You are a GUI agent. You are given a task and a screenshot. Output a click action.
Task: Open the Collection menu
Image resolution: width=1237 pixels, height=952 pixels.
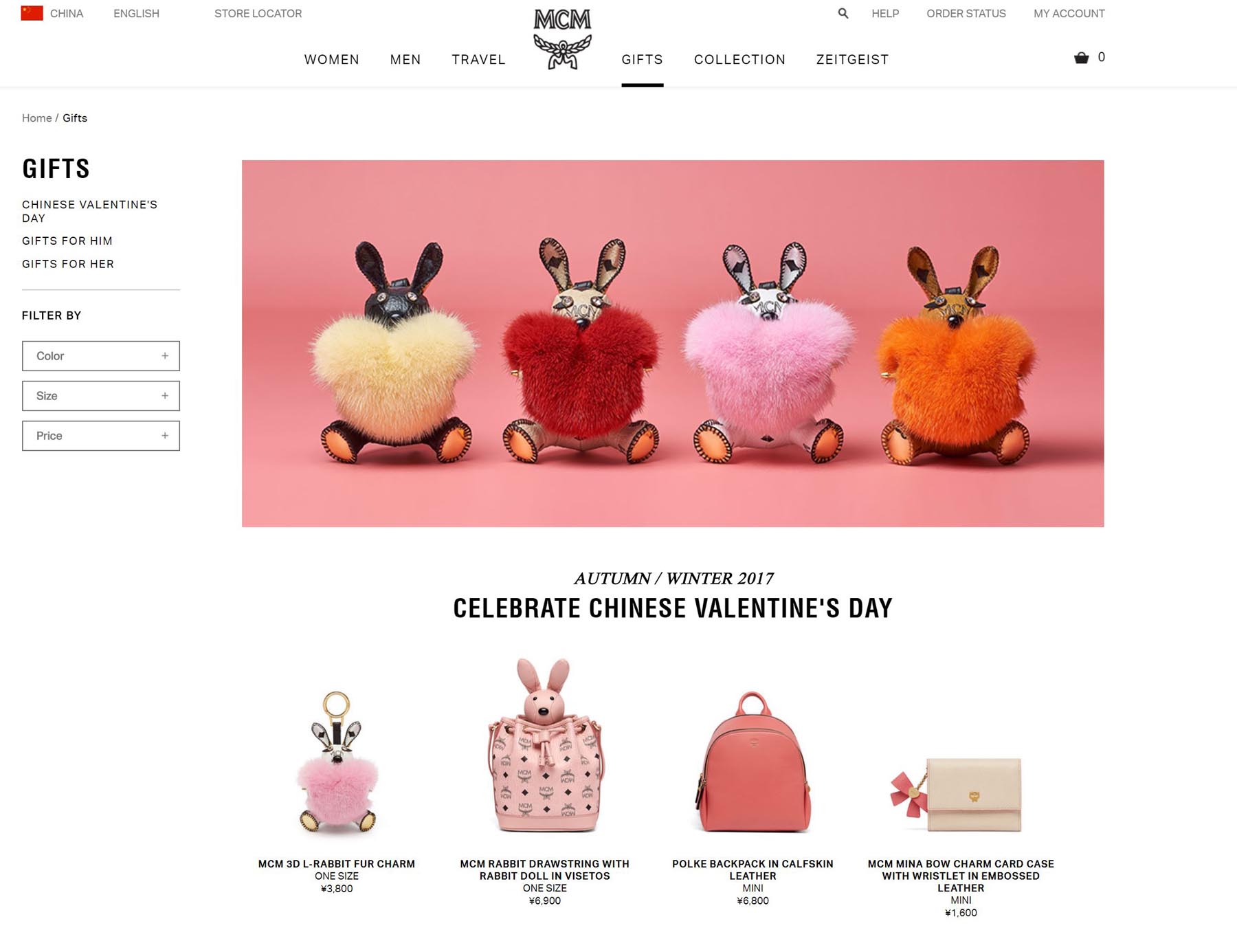739,60
